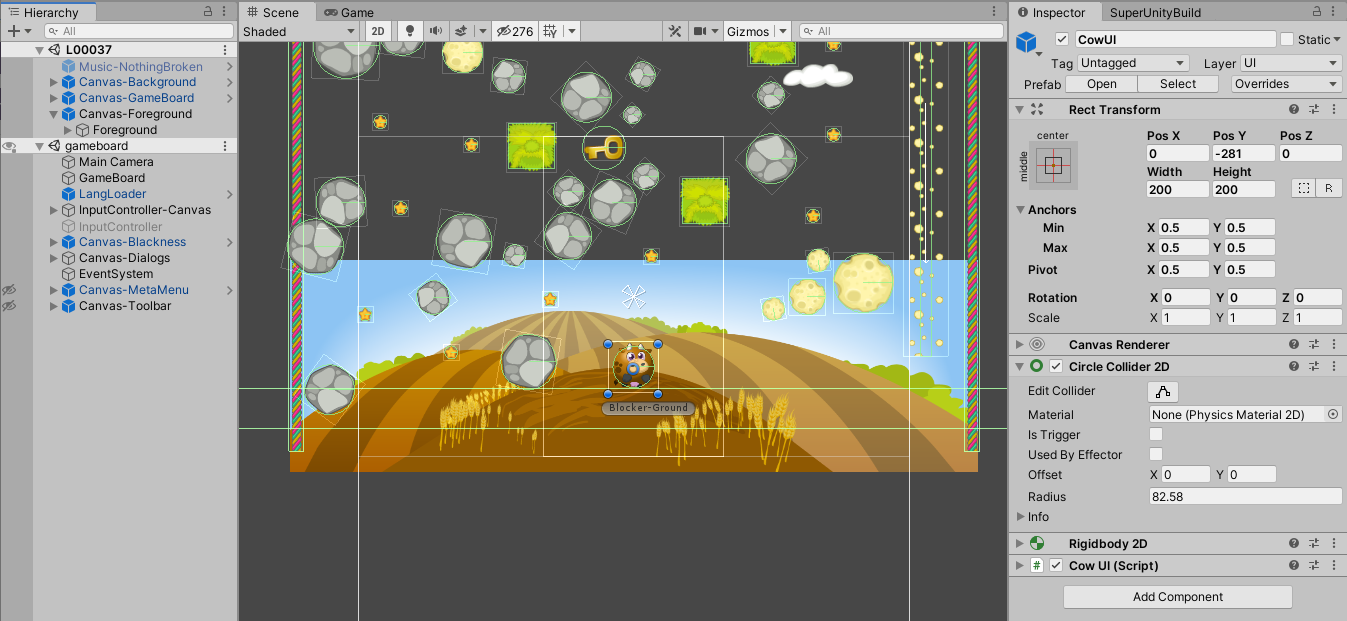Screen dimensions: 1347x621
Task: Pick a Physics Material using the object picker circle
Action: pos(1332,415)
